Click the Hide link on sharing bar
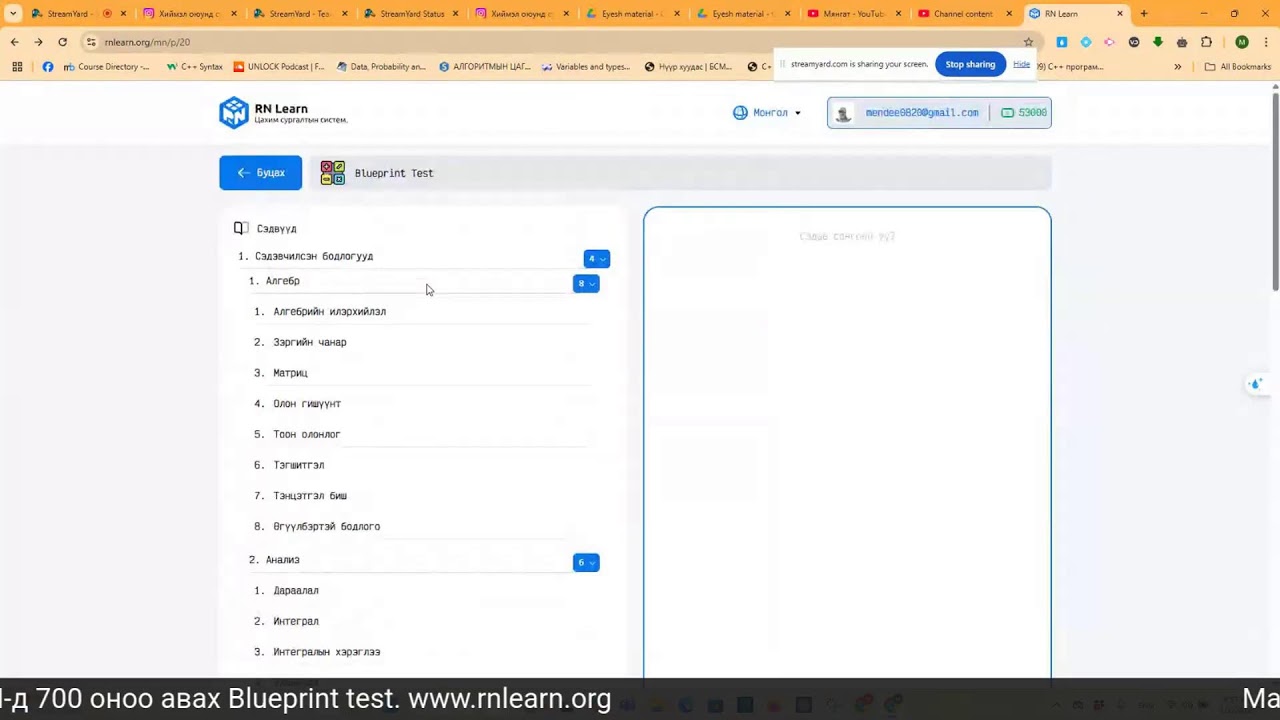Screen dimensions: 1280x720 tap(1021, 64)
